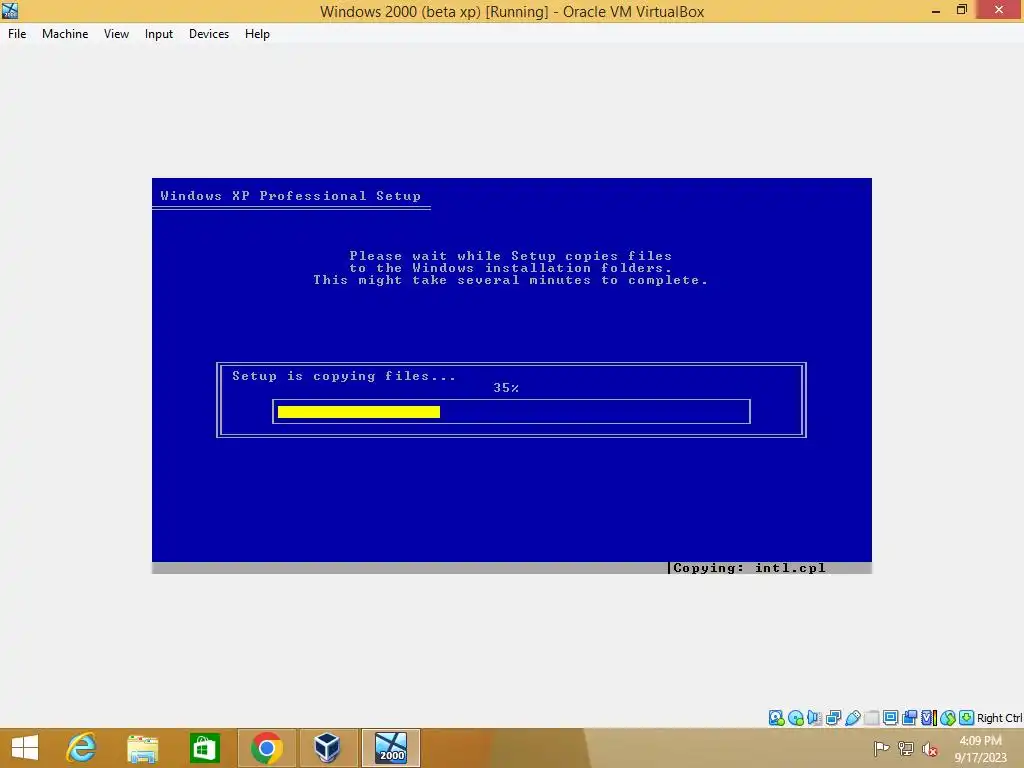Click the CPU virtualization status icon
Image resolution: width=1024 pixels, height=768 pixels.
point(928,718)
